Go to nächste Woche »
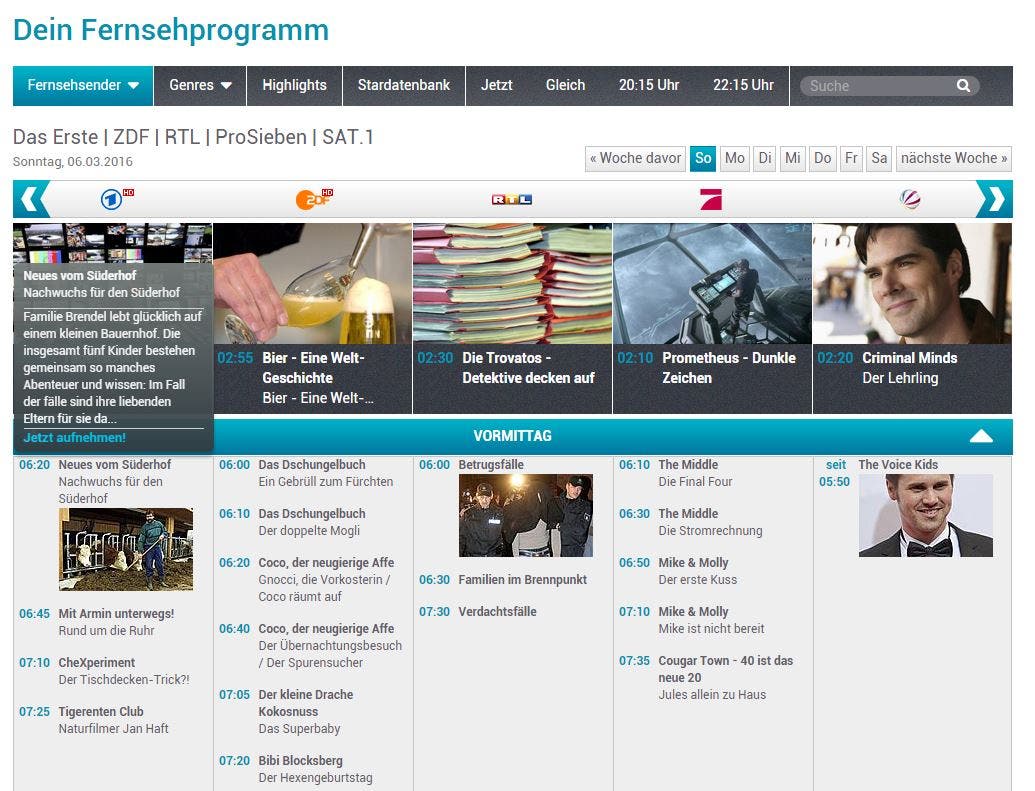The width and height of the screenshot is (1035, 791). (954, 158)
